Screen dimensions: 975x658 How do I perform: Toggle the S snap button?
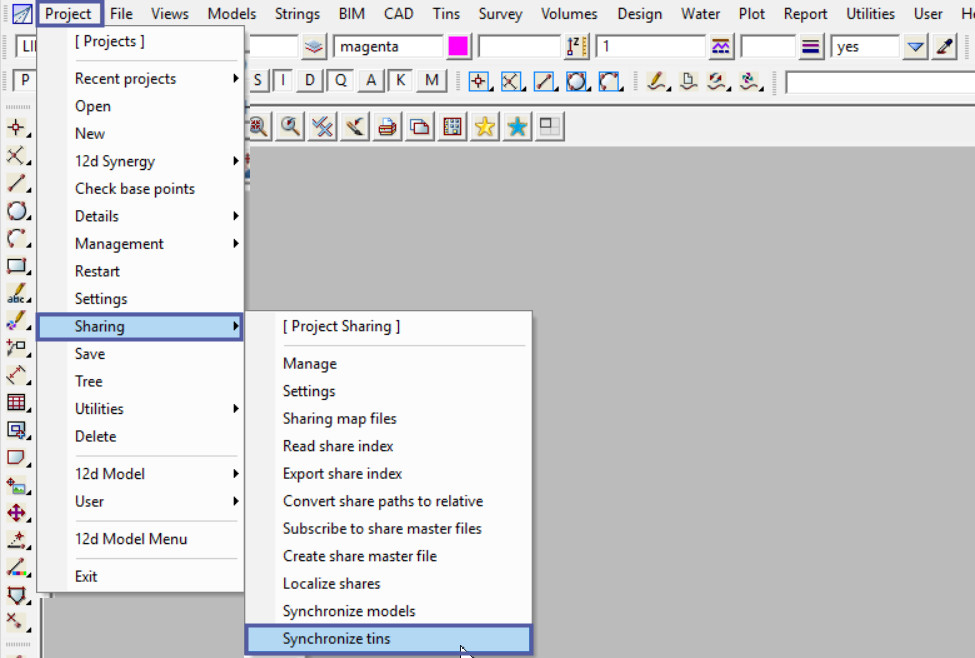[259, 81]
